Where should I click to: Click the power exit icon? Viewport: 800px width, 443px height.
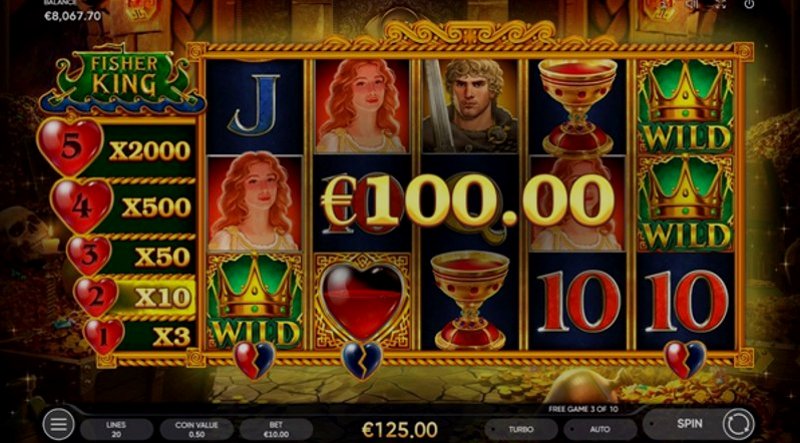(x=749, y=4)
